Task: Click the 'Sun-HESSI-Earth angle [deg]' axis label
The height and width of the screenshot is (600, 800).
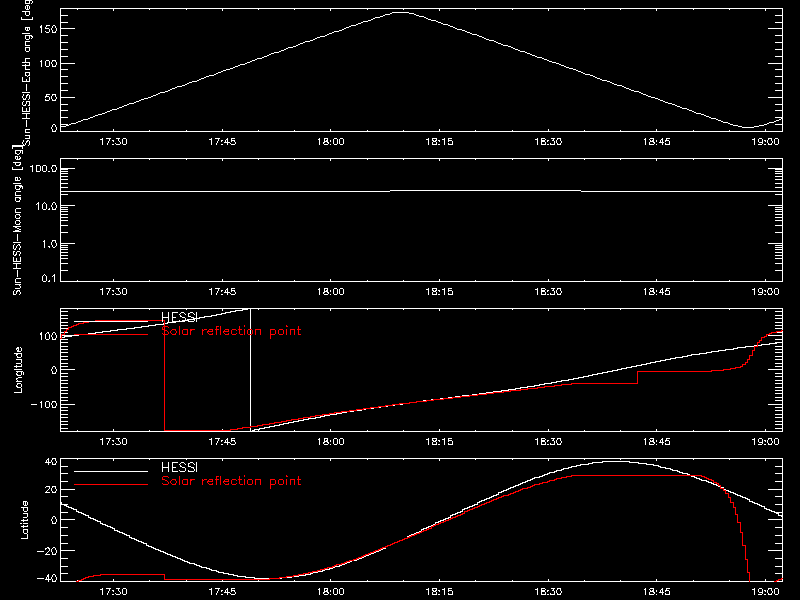Action: click(27, 73)
